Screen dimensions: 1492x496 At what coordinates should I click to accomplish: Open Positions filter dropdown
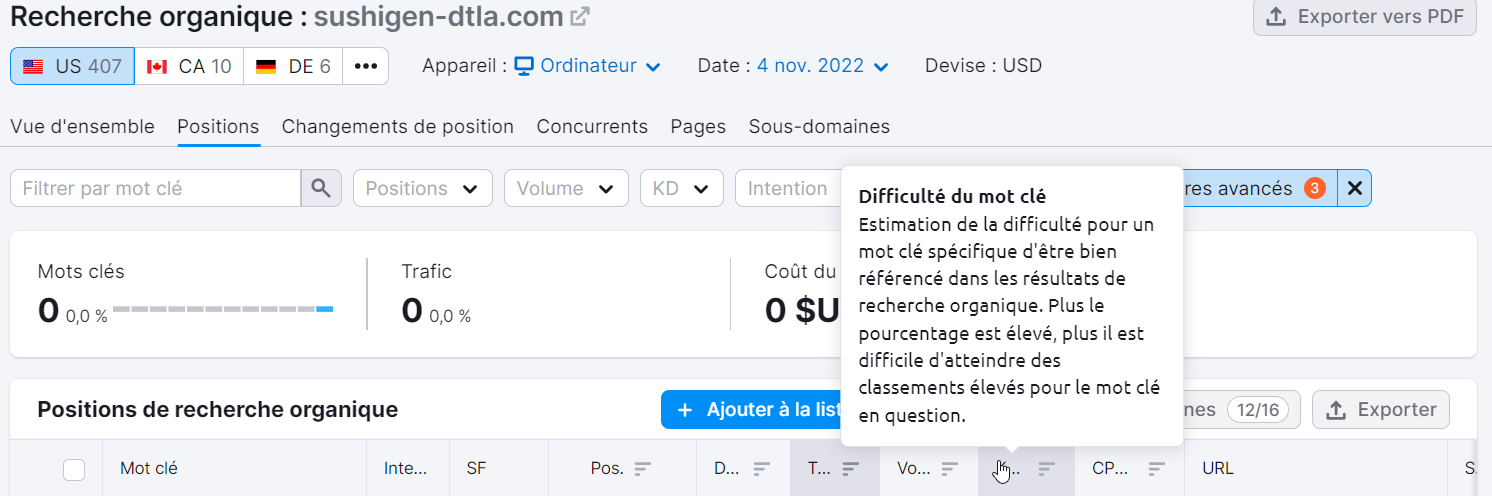[x=423, y=188]
